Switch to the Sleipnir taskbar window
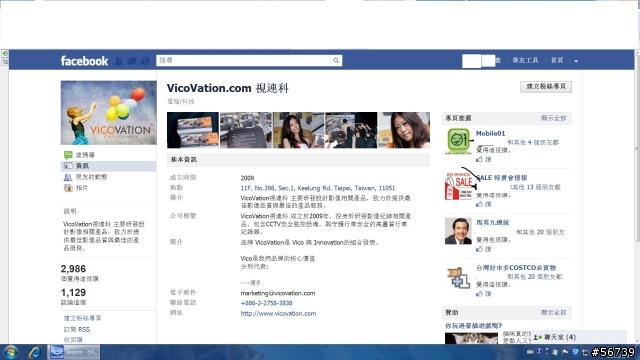This screenshot has width=640, height=360. (x=74, y=352)
